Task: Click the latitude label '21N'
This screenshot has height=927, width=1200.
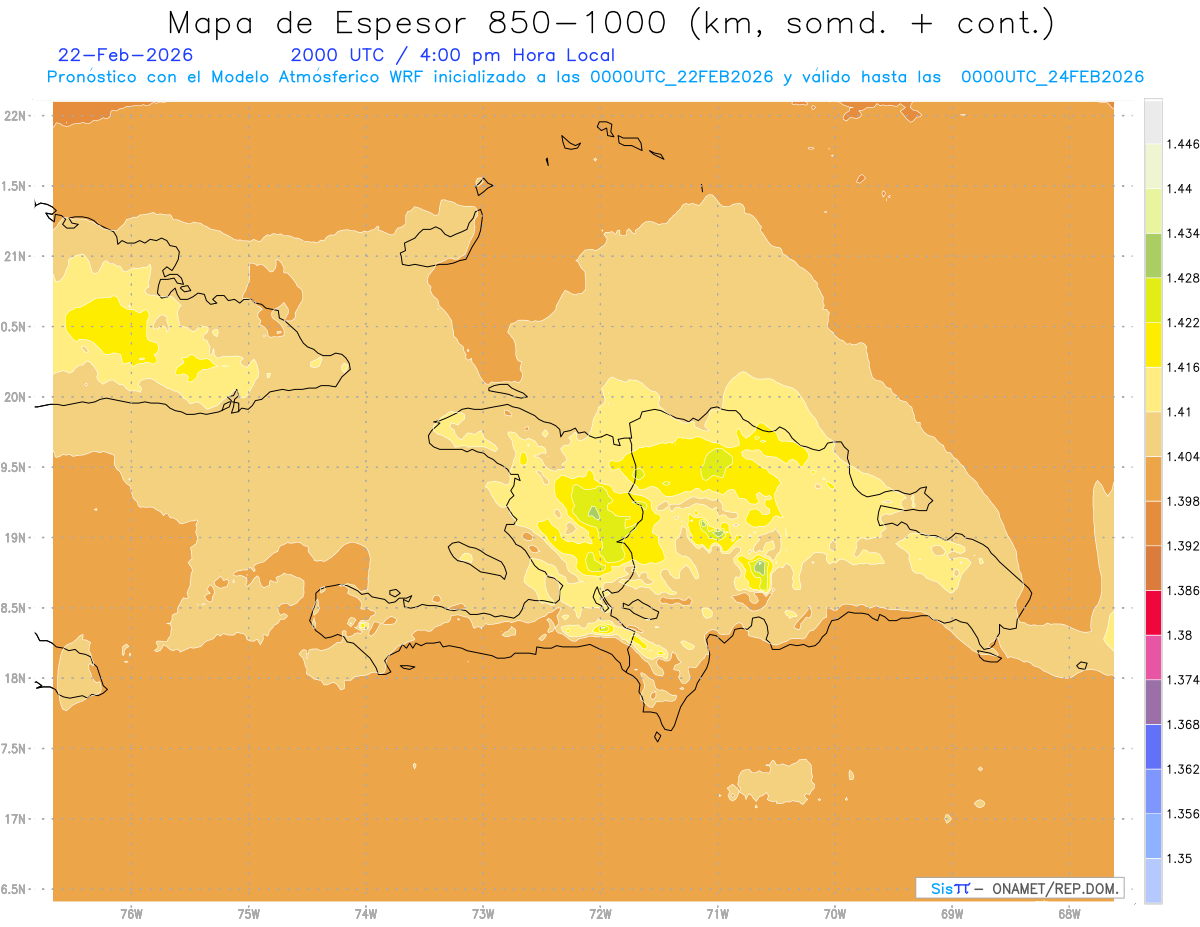Action: pos(14,257)
